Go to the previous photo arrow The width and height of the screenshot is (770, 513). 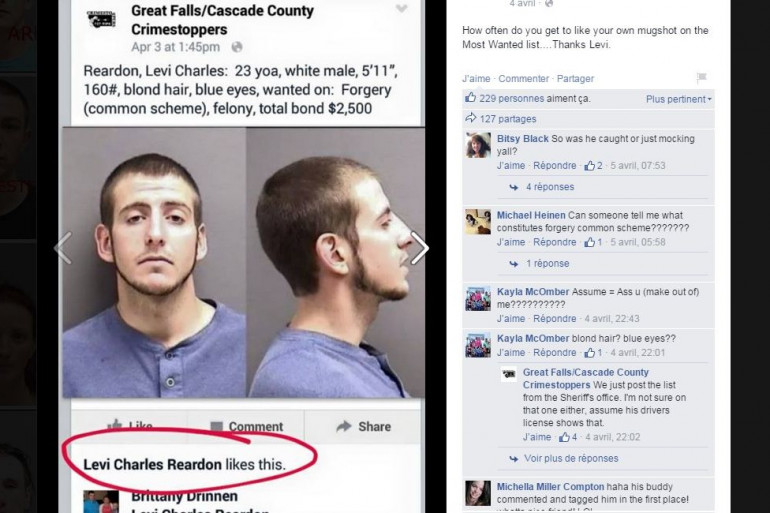pyautogui.click(x=63, y=248)
